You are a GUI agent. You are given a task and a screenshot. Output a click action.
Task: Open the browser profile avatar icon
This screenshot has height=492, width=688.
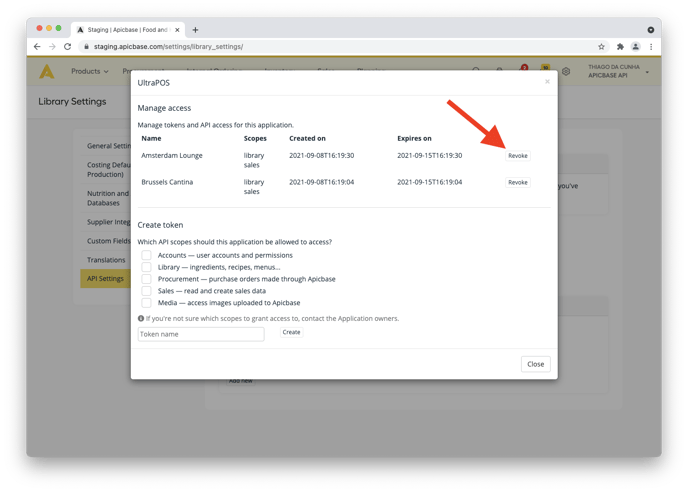[635, 47]
